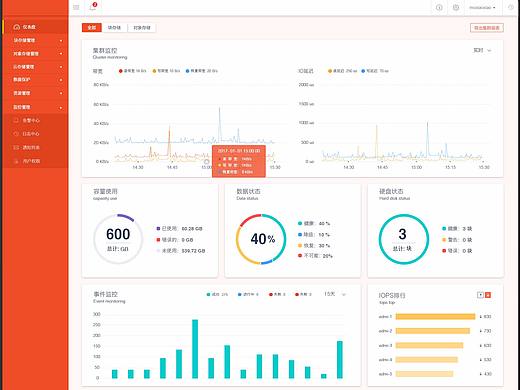Toggle blue series in bandwidth chart legend
This screenshot has height=390, width=520.
click(202, 71)
